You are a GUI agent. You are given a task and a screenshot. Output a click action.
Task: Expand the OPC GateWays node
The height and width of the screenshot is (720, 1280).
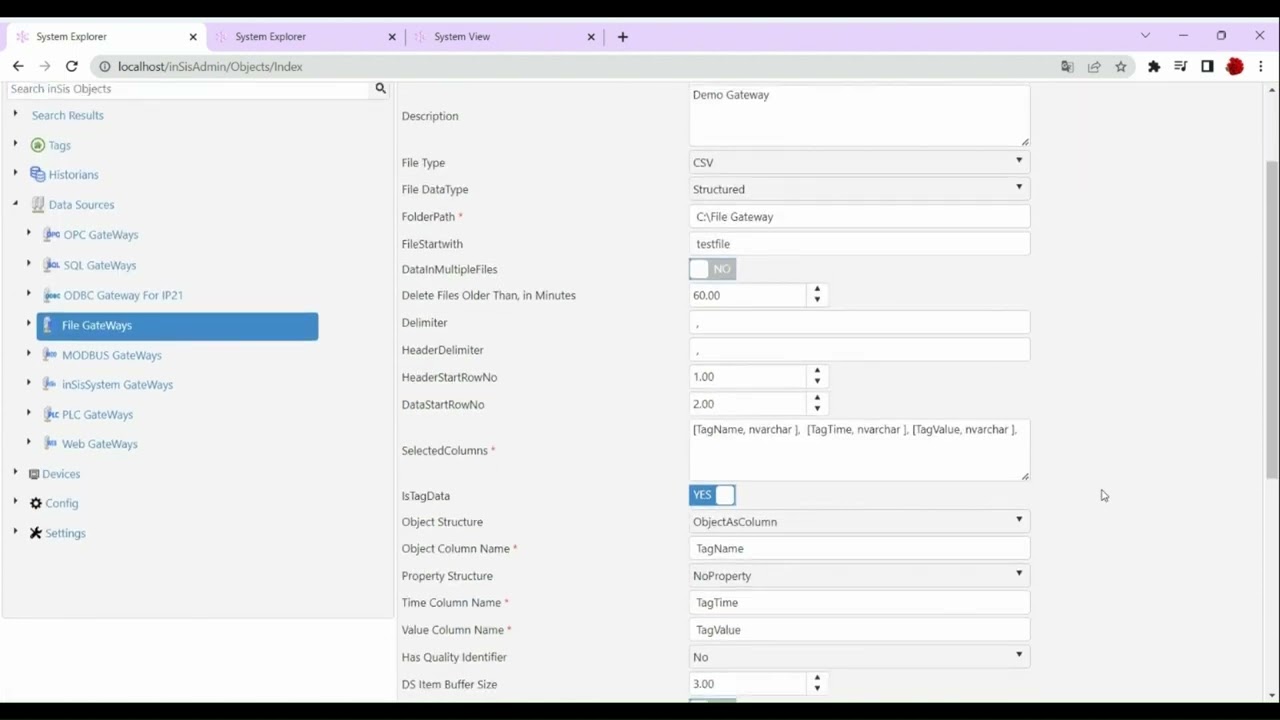29,233
